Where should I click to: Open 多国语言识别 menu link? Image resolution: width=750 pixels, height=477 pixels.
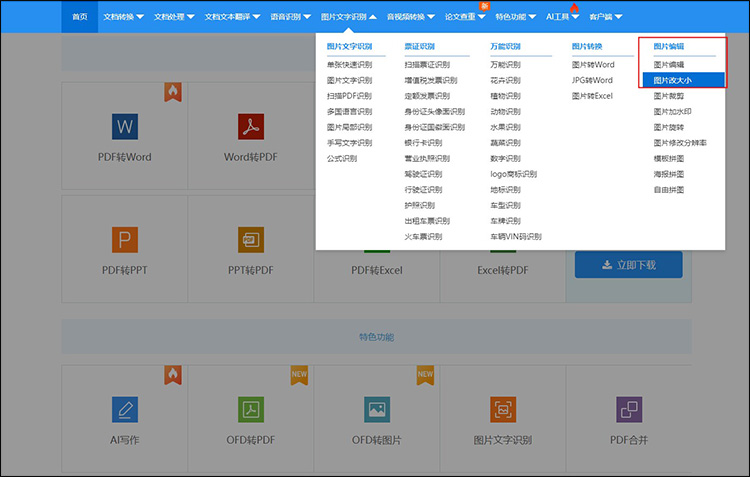350,111
